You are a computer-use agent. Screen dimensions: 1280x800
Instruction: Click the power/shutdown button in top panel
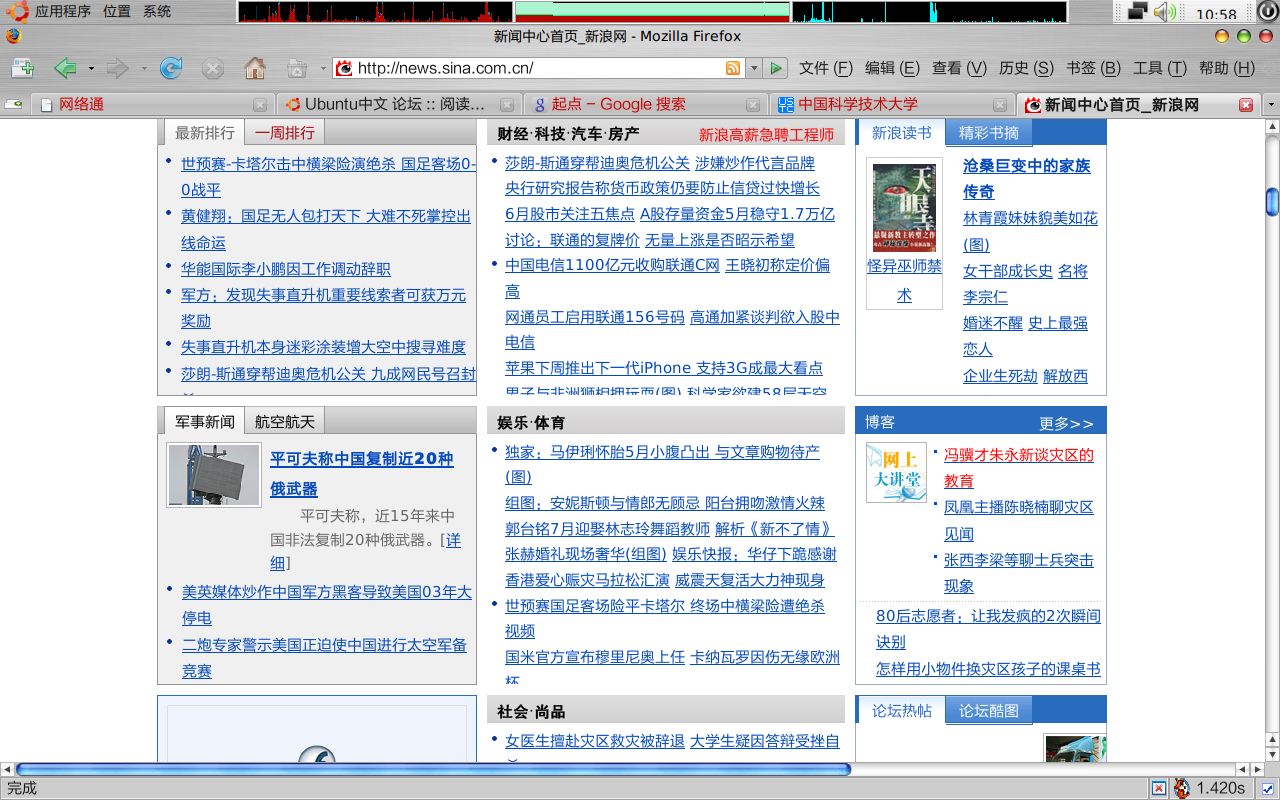point(1266,12)
